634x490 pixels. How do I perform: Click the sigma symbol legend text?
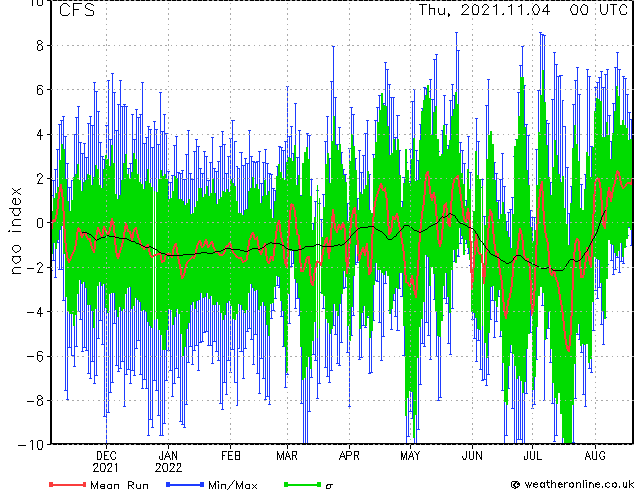click(329, 486)
